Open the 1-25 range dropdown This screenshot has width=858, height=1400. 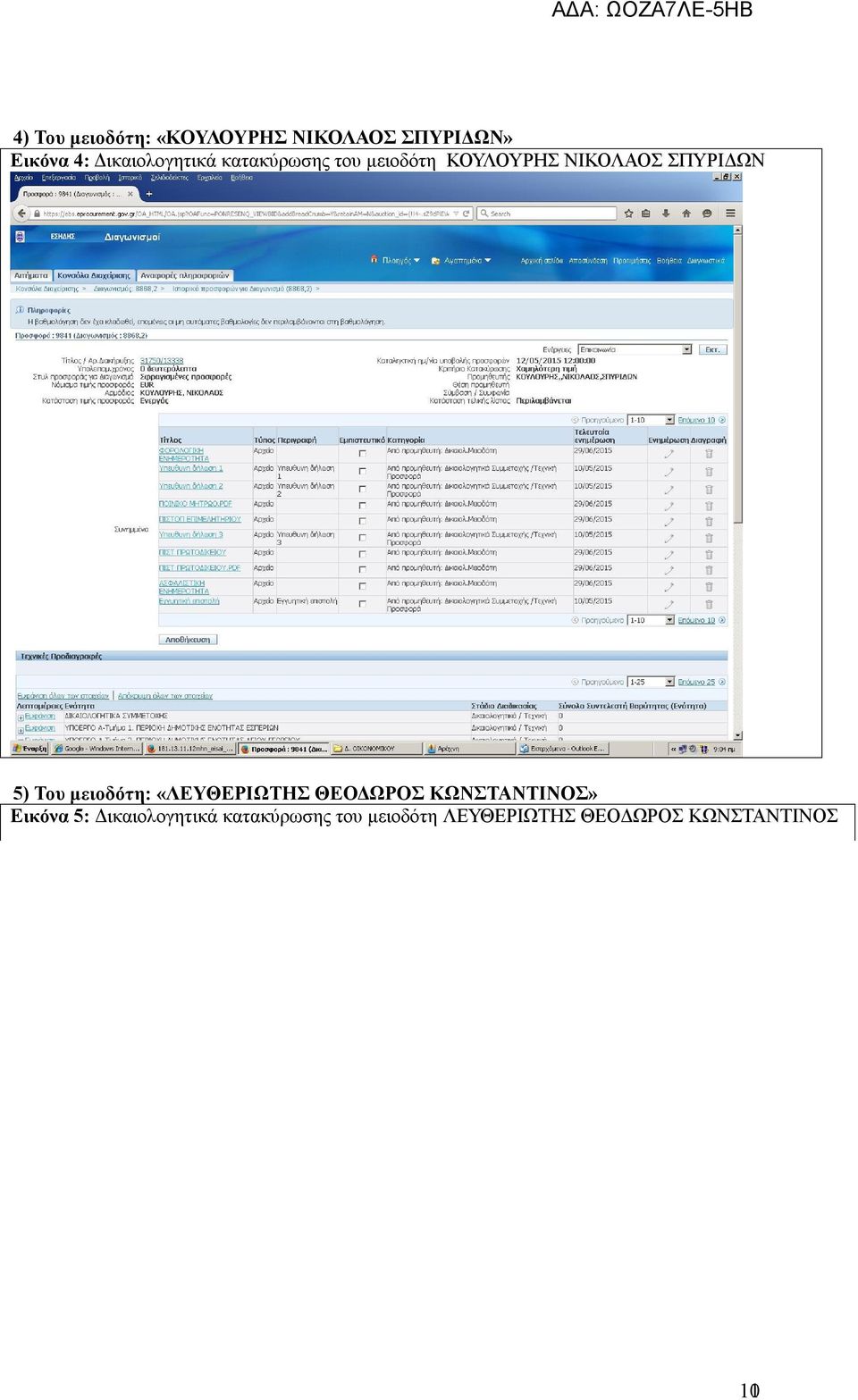(651, 682)
